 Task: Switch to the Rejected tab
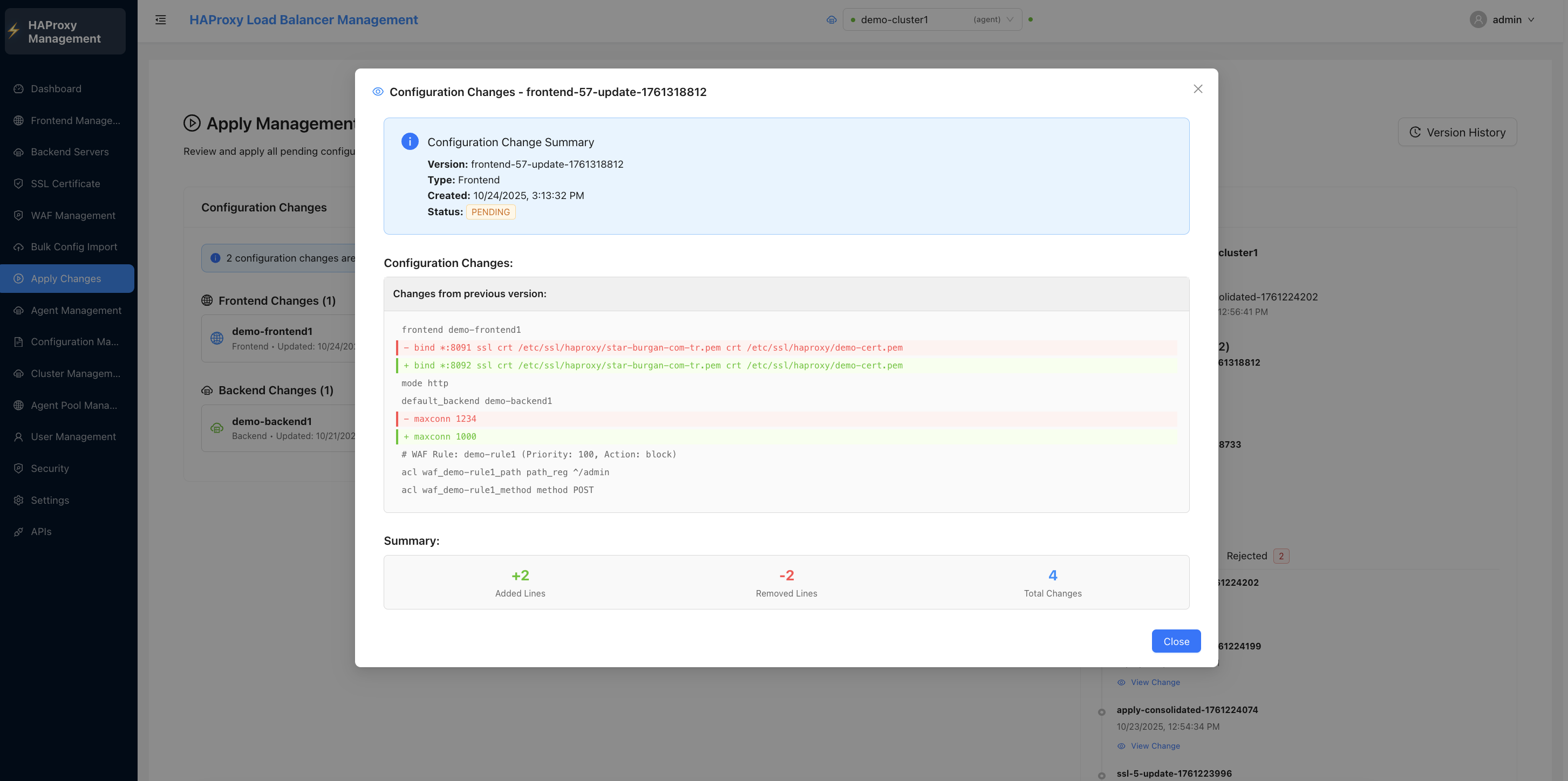click(x=1257, y=556)
